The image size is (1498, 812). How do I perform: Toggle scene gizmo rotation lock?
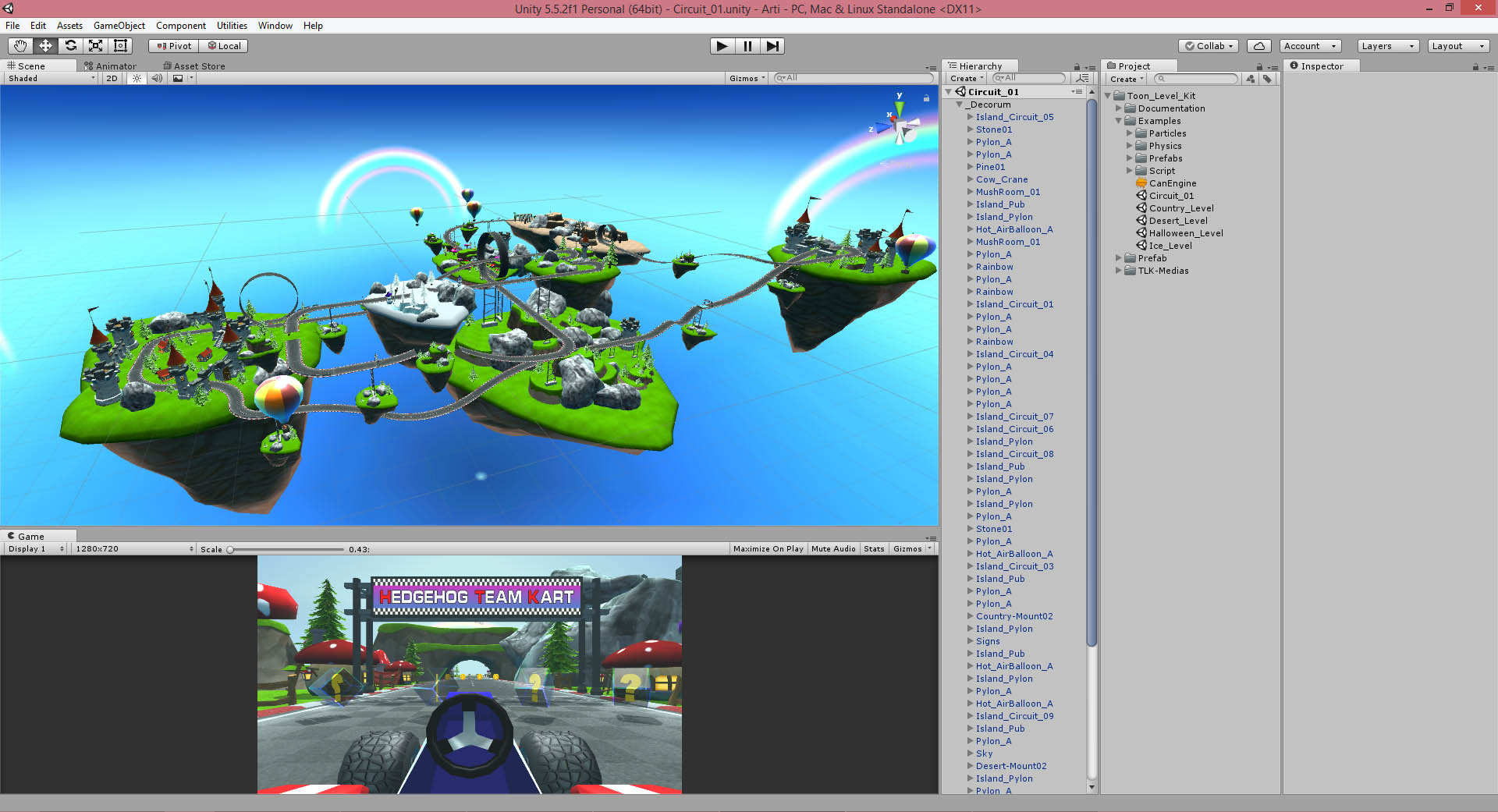(926, 98)
